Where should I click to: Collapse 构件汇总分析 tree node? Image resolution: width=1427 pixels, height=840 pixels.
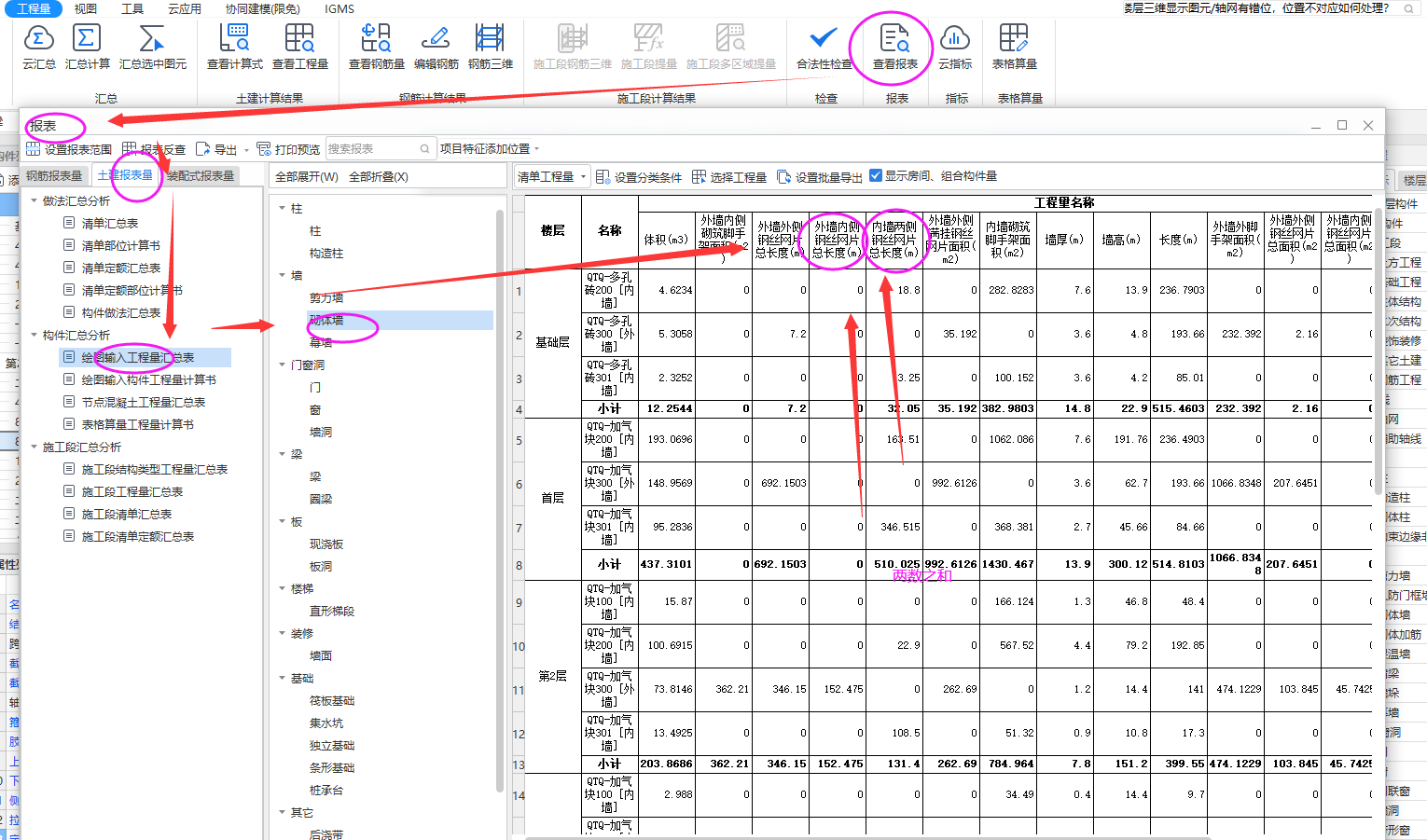click(35, 335)
